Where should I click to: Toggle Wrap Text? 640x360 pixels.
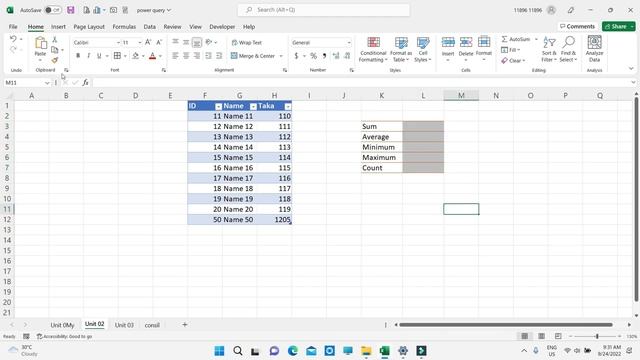[x=247, y=42]
